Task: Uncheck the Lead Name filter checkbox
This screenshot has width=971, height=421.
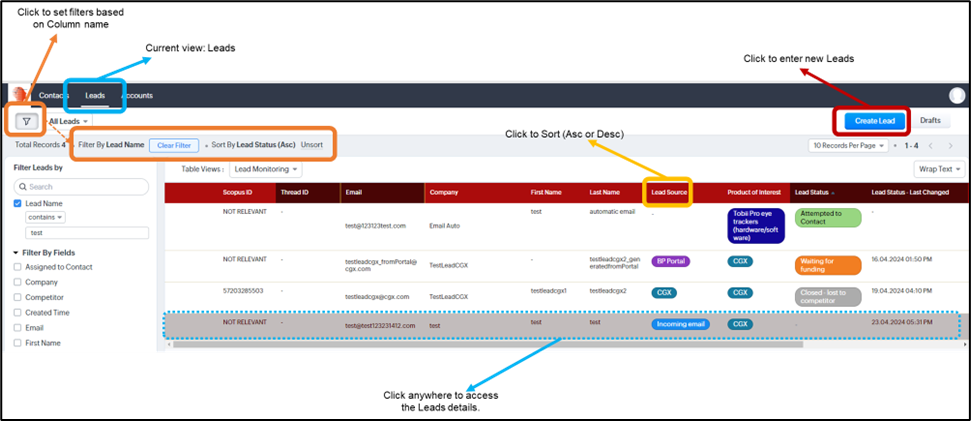Action: (x=17, y=203)
